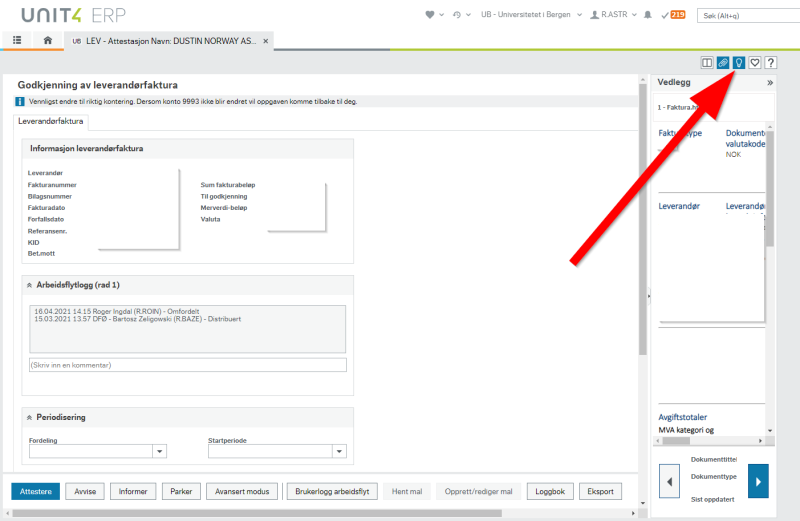Image resolution: width=800 pixels, height=521 pixels.
Task: Open the recent history clock icon
Action: [x=457, y=15]
